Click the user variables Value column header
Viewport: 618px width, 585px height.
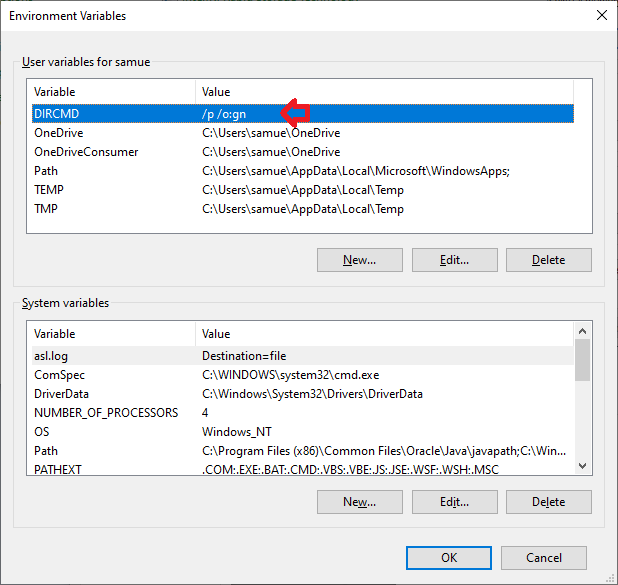[384, 92]
